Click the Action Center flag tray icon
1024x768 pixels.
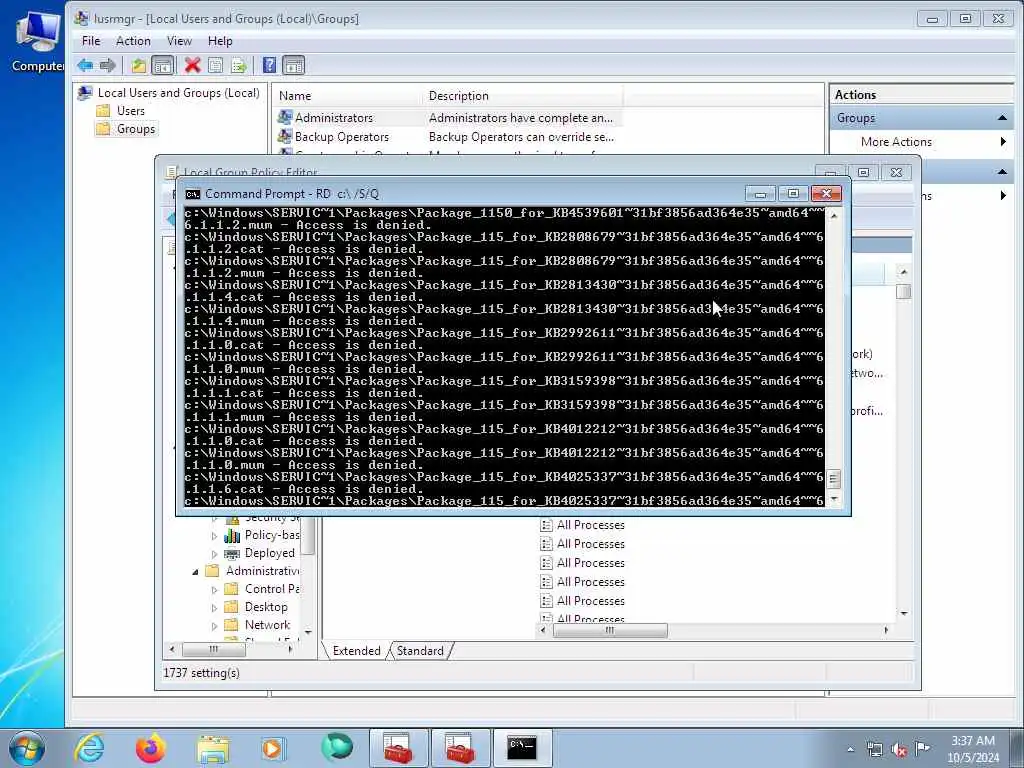(922, 748)
